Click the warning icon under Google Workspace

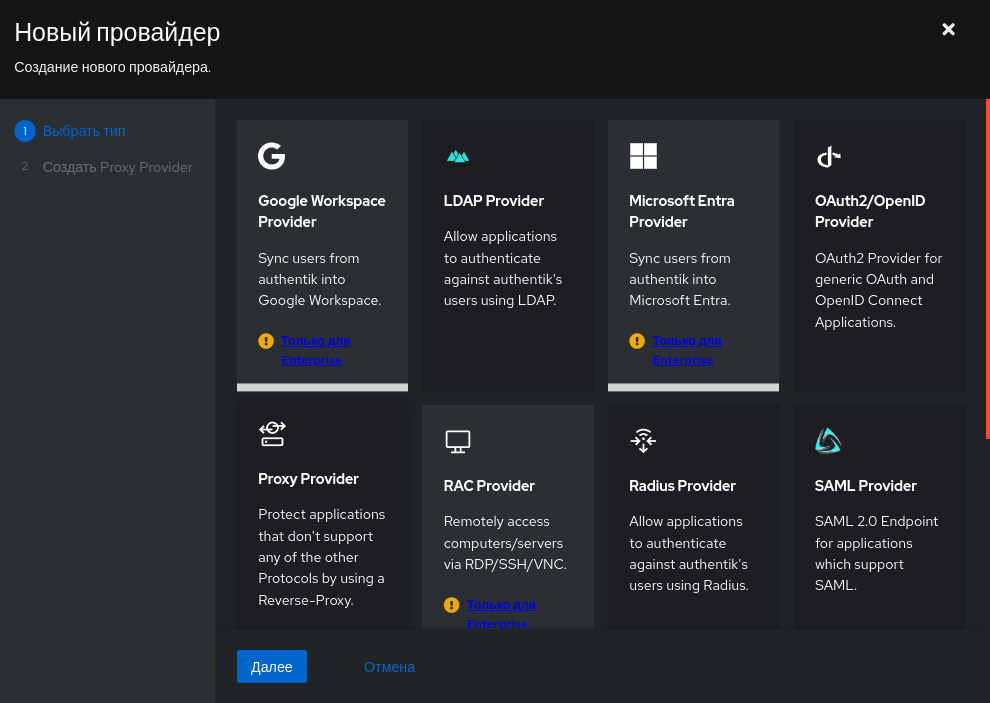tap(266, 341)
